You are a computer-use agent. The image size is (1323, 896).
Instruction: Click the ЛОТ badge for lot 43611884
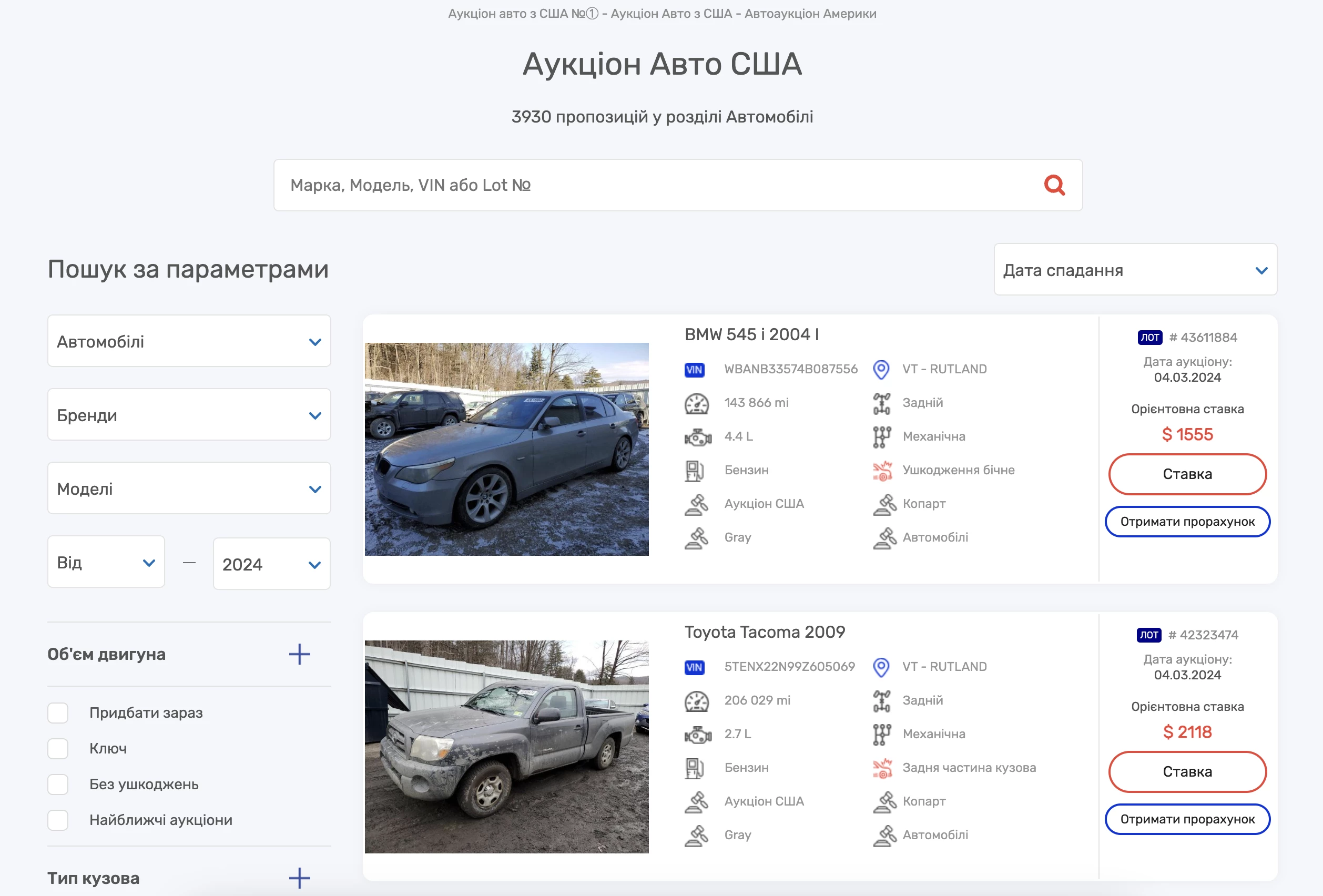pyautogui.click(x=1149, y=338)
